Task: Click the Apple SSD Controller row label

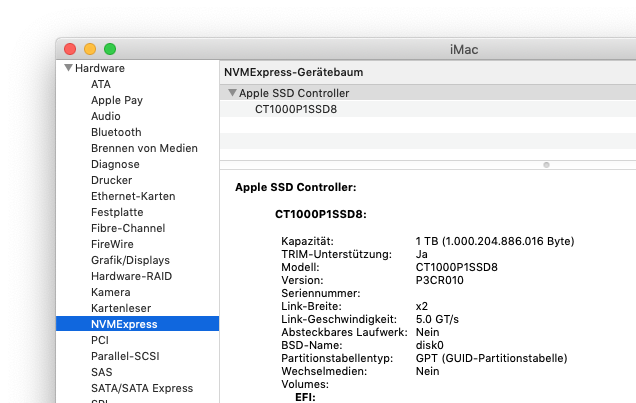Action: [294, 93]
